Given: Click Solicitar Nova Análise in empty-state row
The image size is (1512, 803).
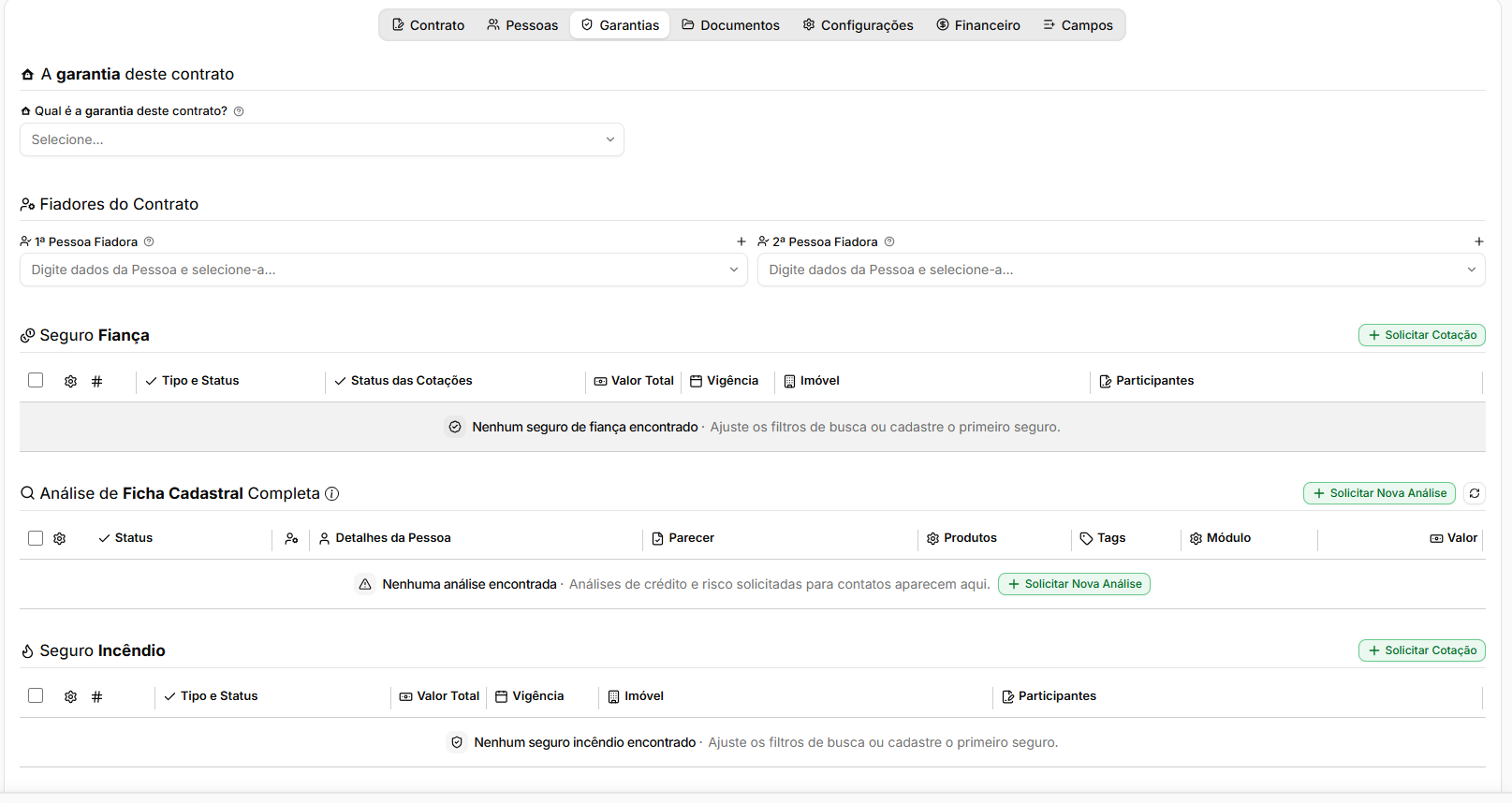Looking at the screenshot, I should tap(1074, 584).
